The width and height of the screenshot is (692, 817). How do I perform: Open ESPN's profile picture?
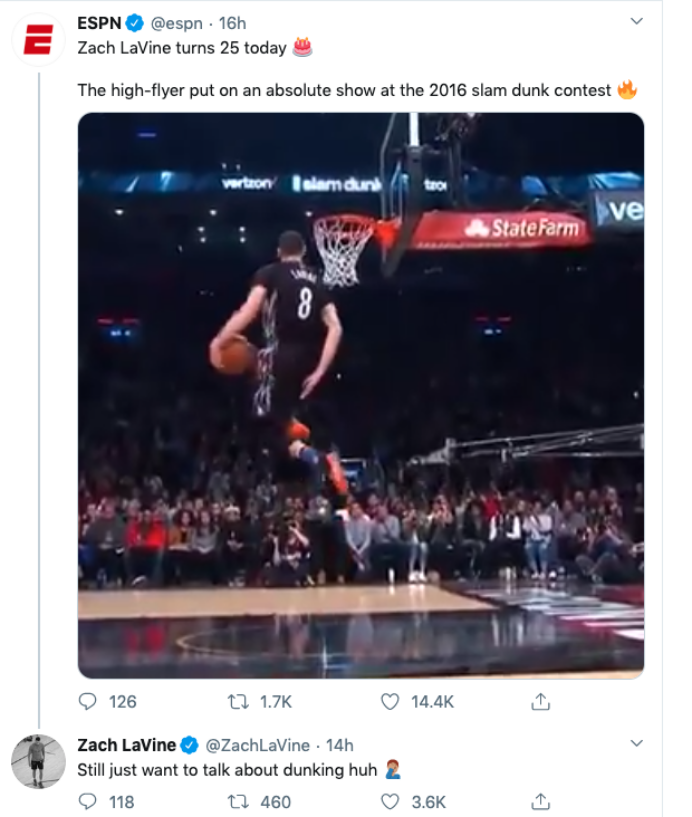(x=39, y=40)
